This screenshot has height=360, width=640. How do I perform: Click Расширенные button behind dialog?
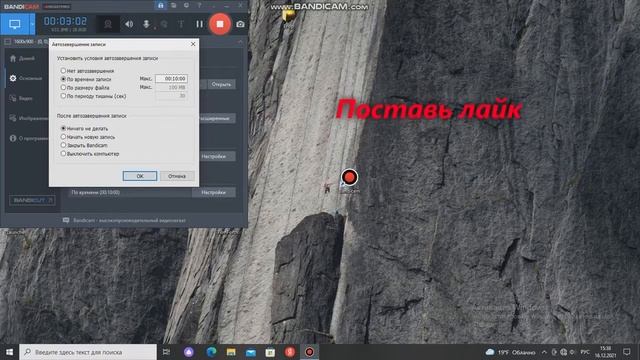pyautogui.click(x=217, y=118)
